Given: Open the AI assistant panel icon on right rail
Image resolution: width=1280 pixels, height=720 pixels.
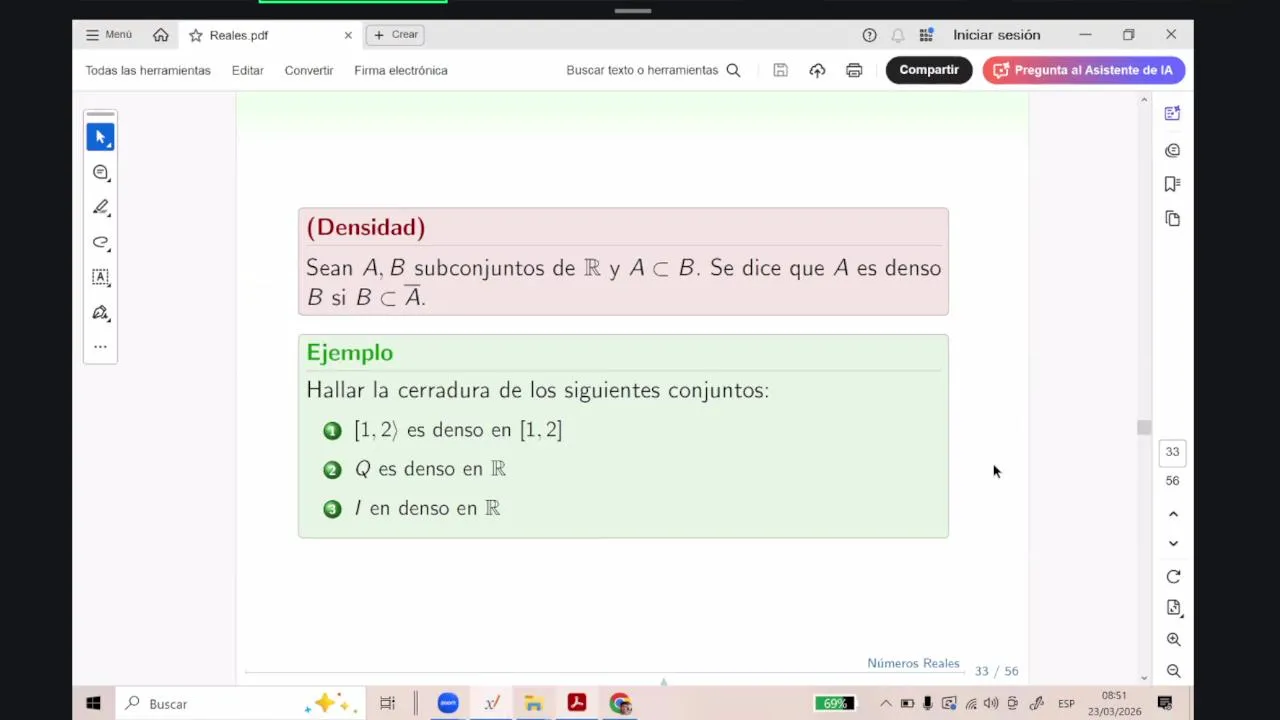Looking at the screenshot, I should click(x=1173, y=114).
